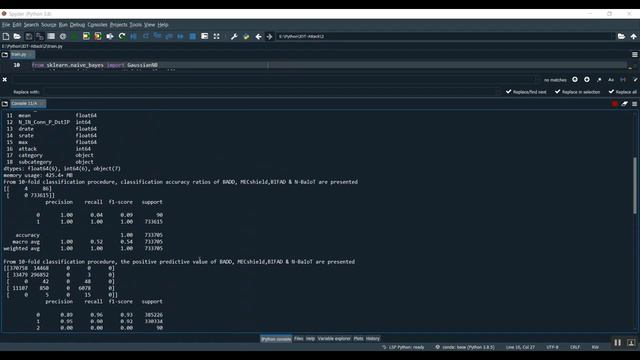This screenshot has width=640, height=360.
Task: Re-run the last script
Action: 122,36
